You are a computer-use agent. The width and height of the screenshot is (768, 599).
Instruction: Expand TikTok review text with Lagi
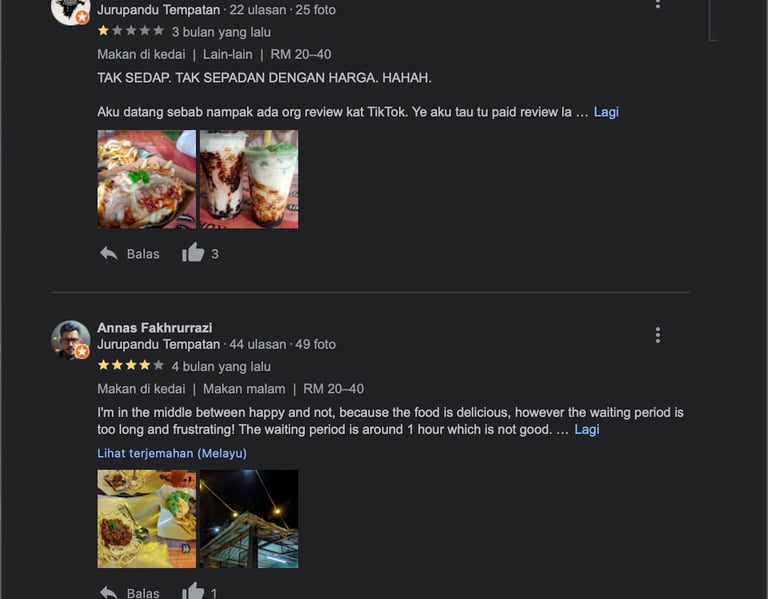[606, 112]
